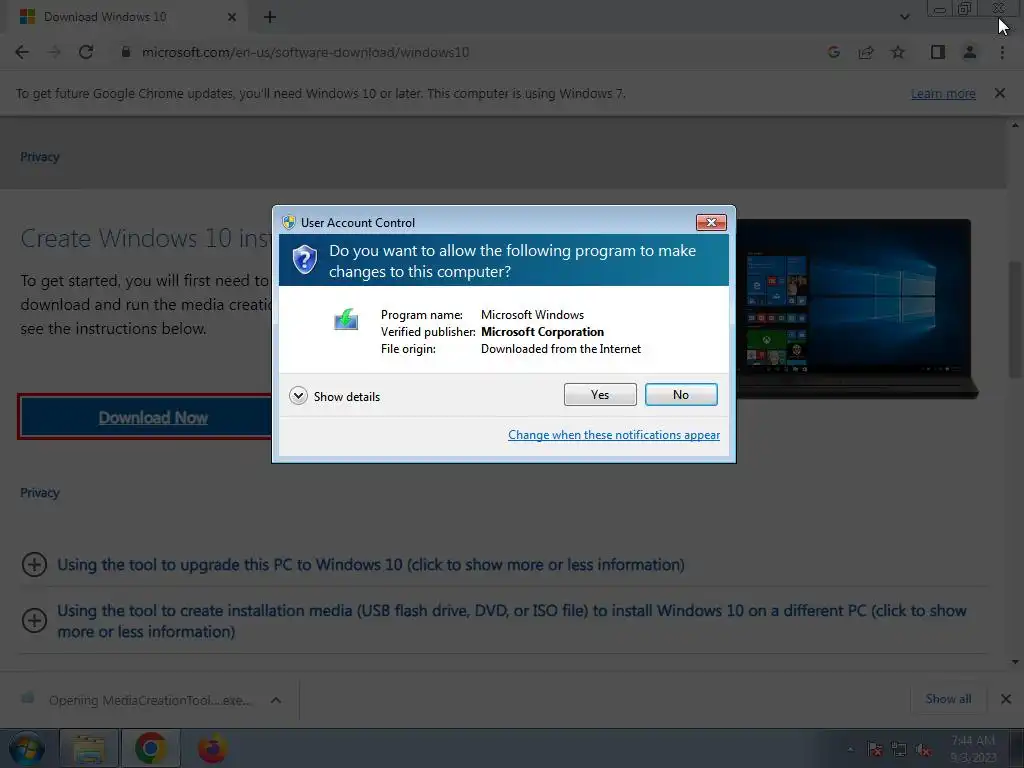
Task: Open the tab search dropdown arrow
Action: 904,17
